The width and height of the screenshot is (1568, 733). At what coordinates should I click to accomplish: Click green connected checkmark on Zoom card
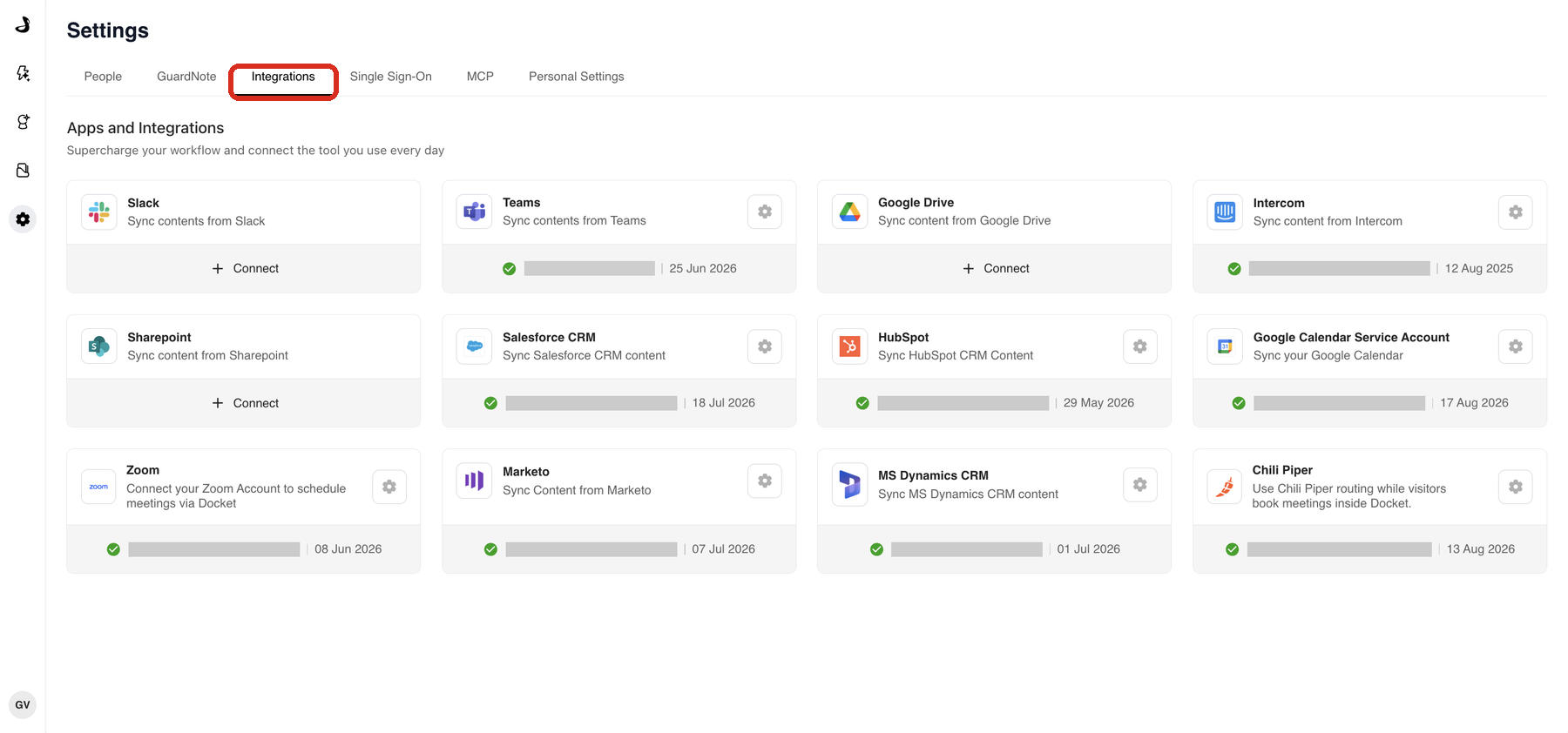(x=113, y=549)
